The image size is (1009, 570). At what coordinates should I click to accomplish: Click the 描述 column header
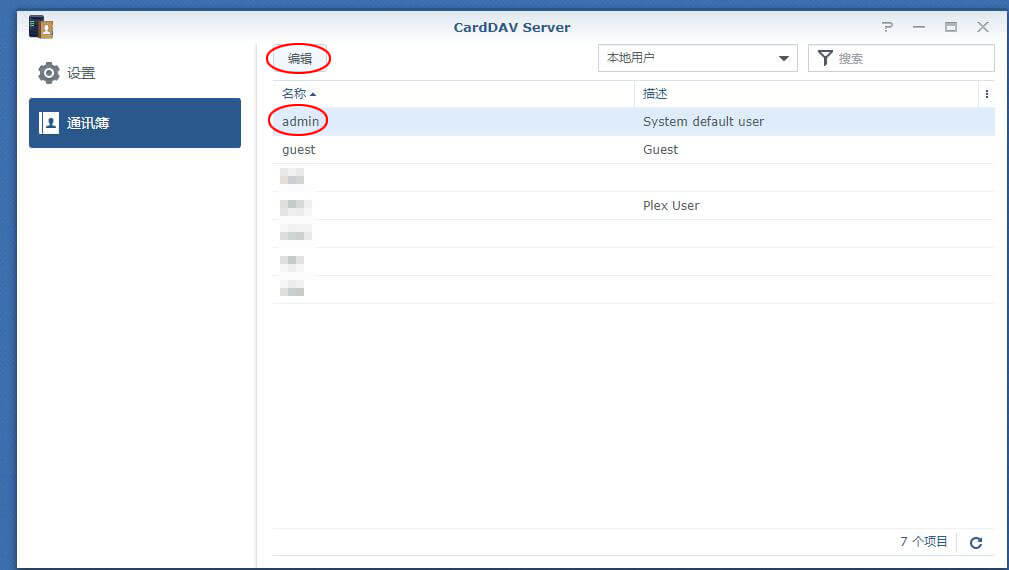[x=655, y=94]
